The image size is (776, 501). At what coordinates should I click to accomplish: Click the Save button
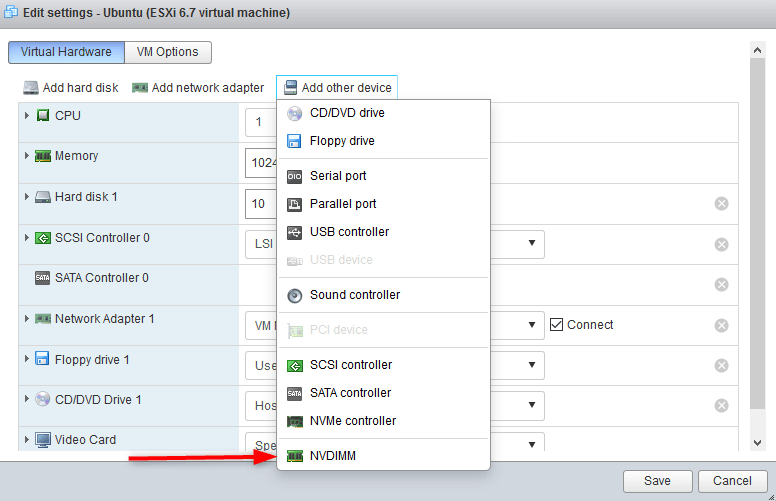[x=657, y=481]
